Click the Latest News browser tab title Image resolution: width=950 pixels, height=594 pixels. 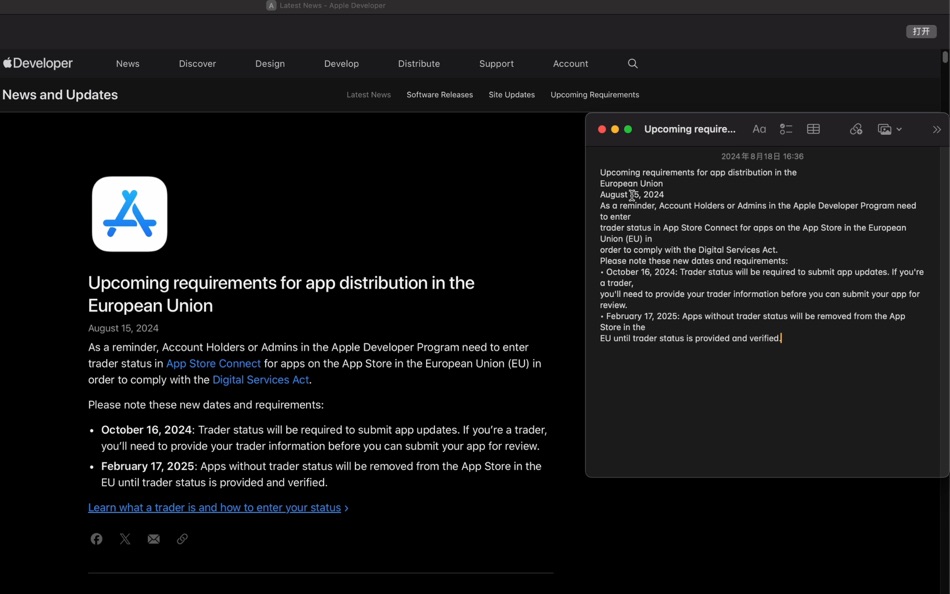[x=333, y=5]
